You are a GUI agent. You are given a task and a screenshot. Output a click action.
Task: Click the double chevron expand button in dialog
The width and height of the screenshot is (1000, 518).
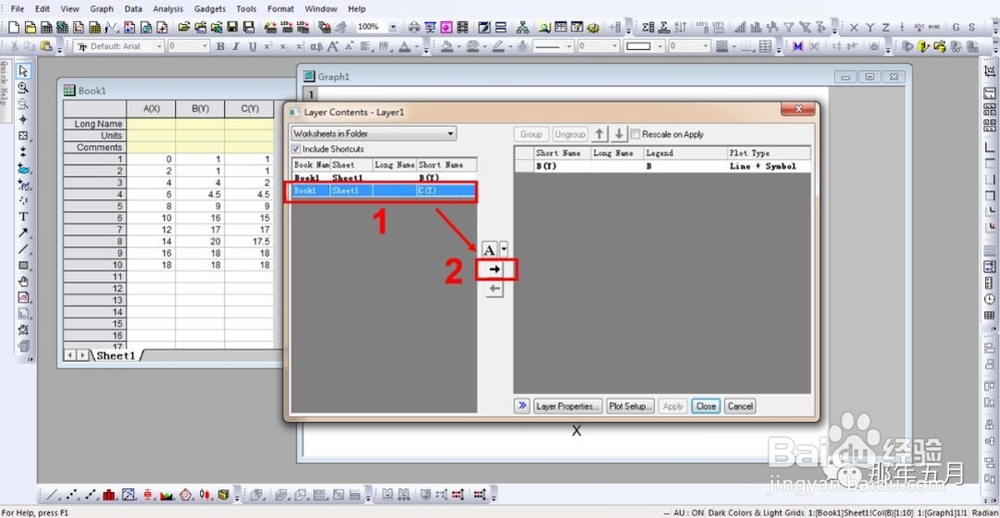[x=522, y=406]
